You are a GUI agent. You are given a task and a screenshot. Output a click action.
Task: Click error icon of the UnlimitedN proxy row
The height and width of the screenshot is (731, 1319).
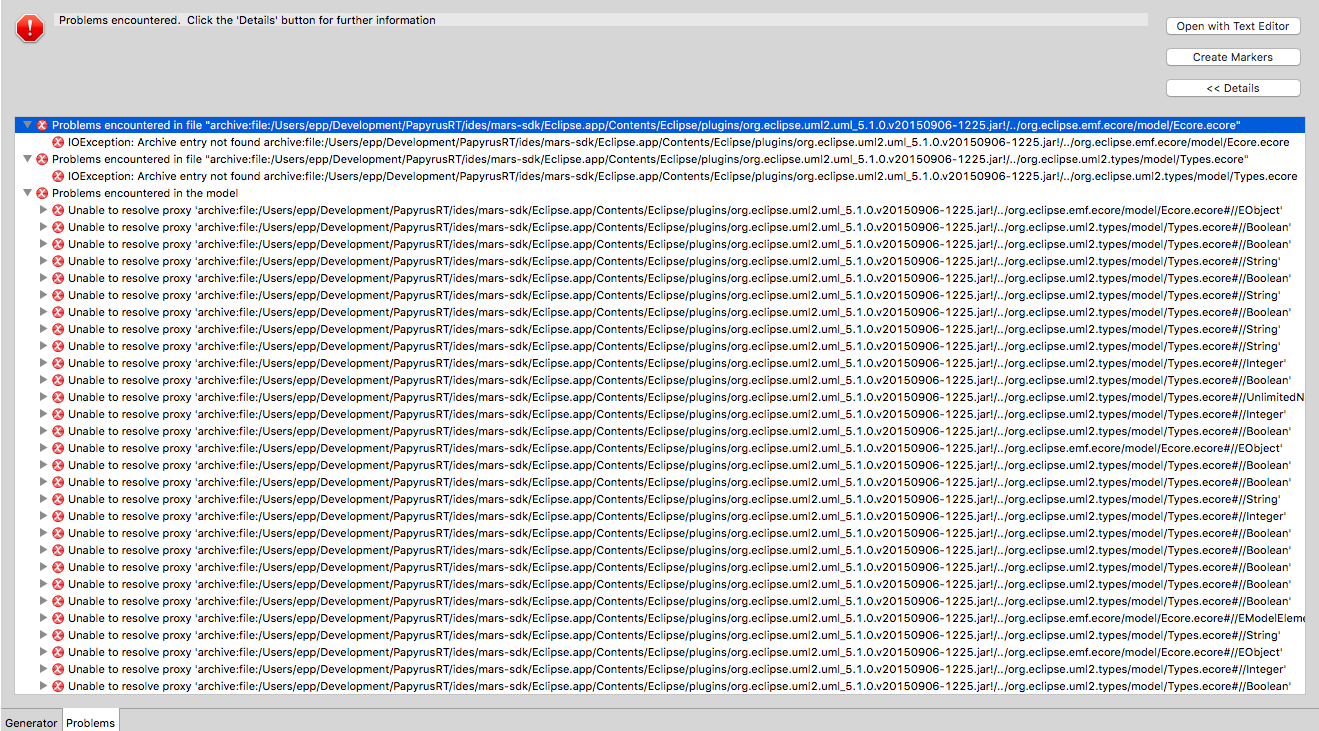[58, 397]
